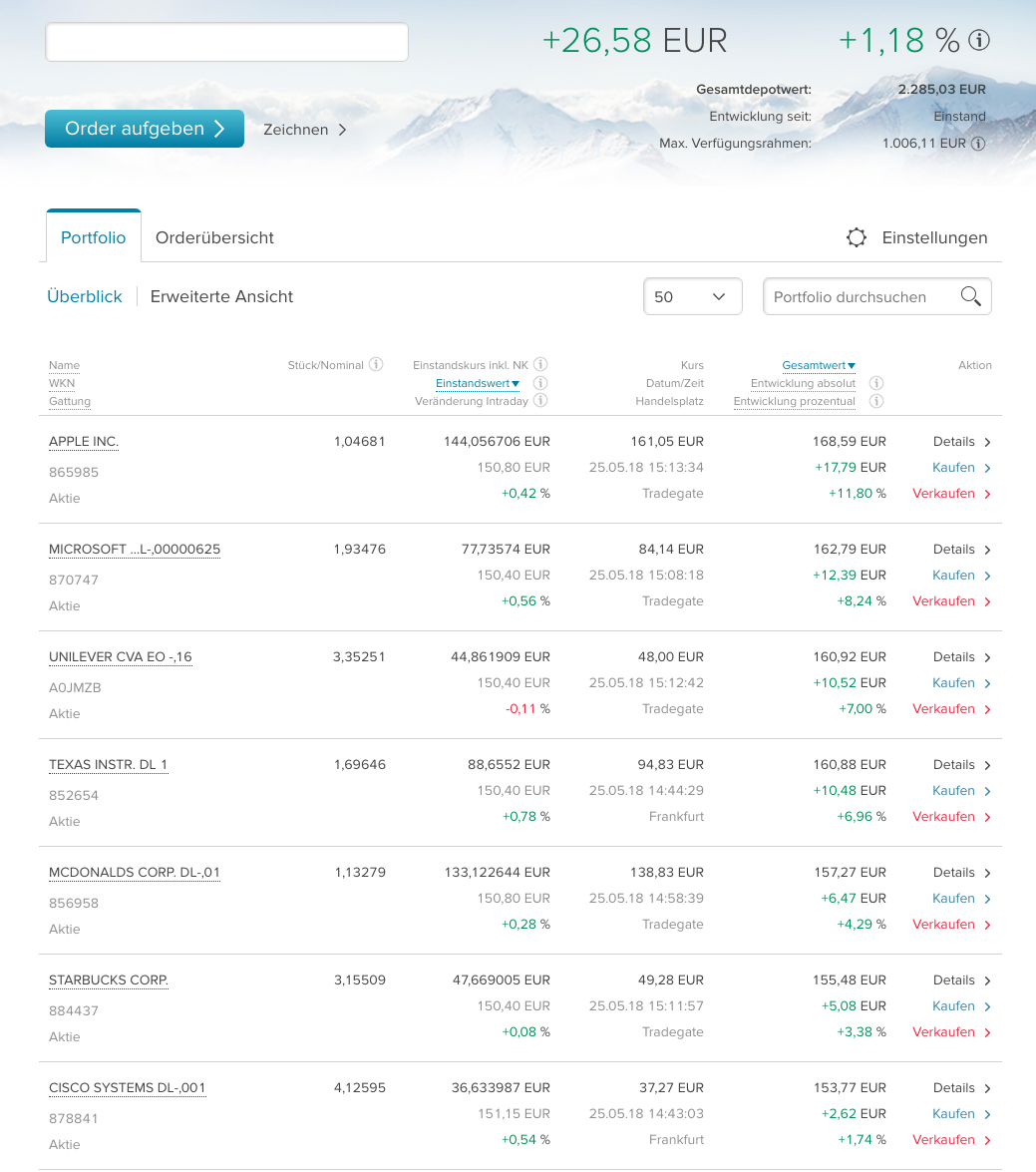Click the portfolio search magnifier icon
This screenshot has width=1036, height=1172.
click(970, 296)
